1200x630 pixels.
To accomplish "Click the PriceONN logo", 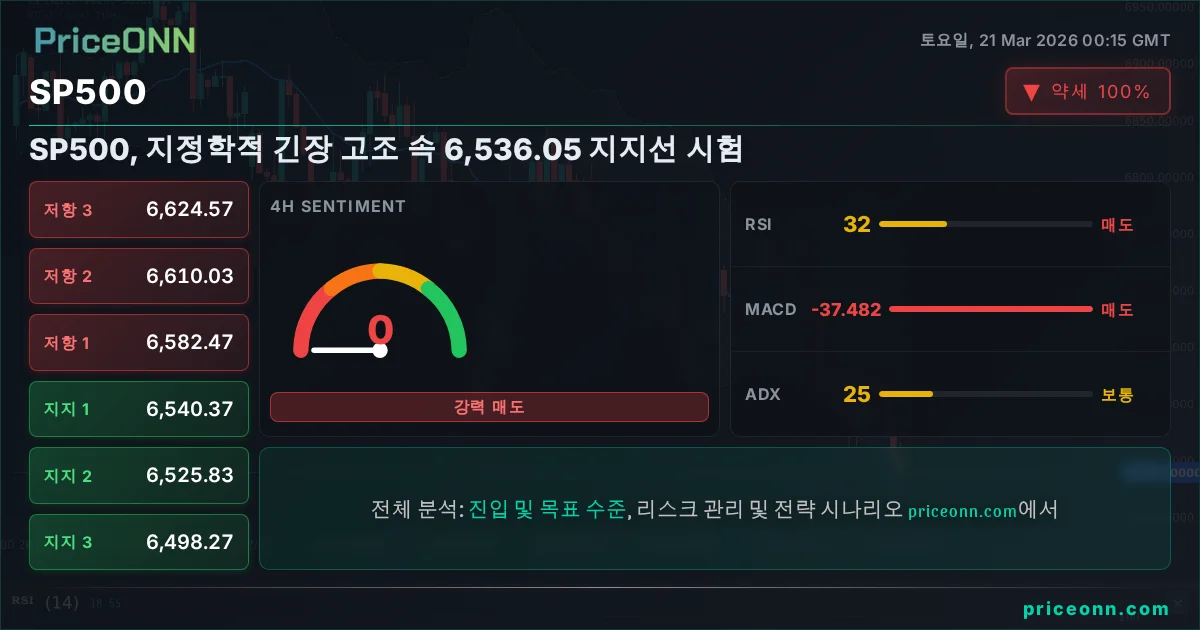I will tap(115, 40).
